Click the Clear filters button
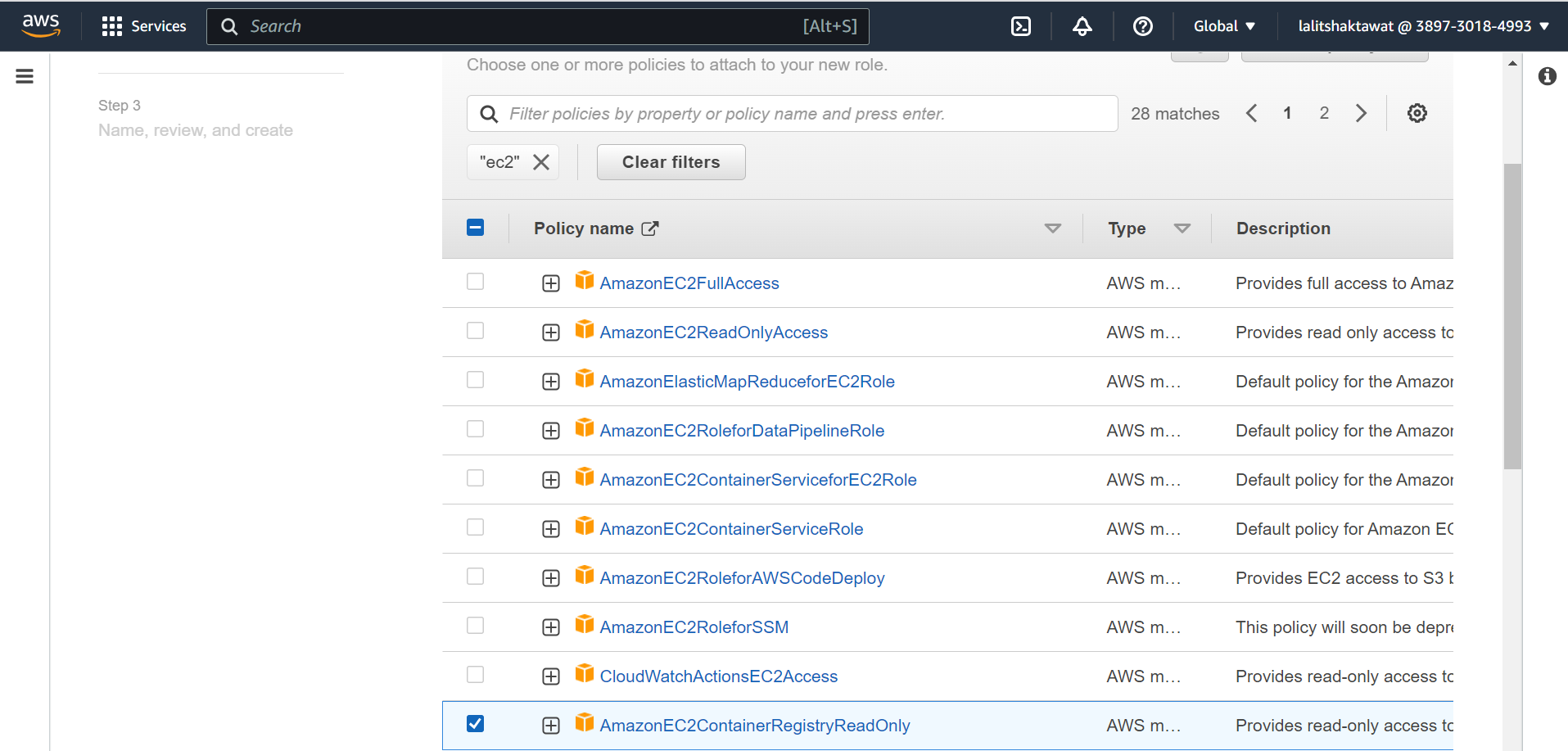Viewport: 1568px width, 751px height. click(671, 162)
